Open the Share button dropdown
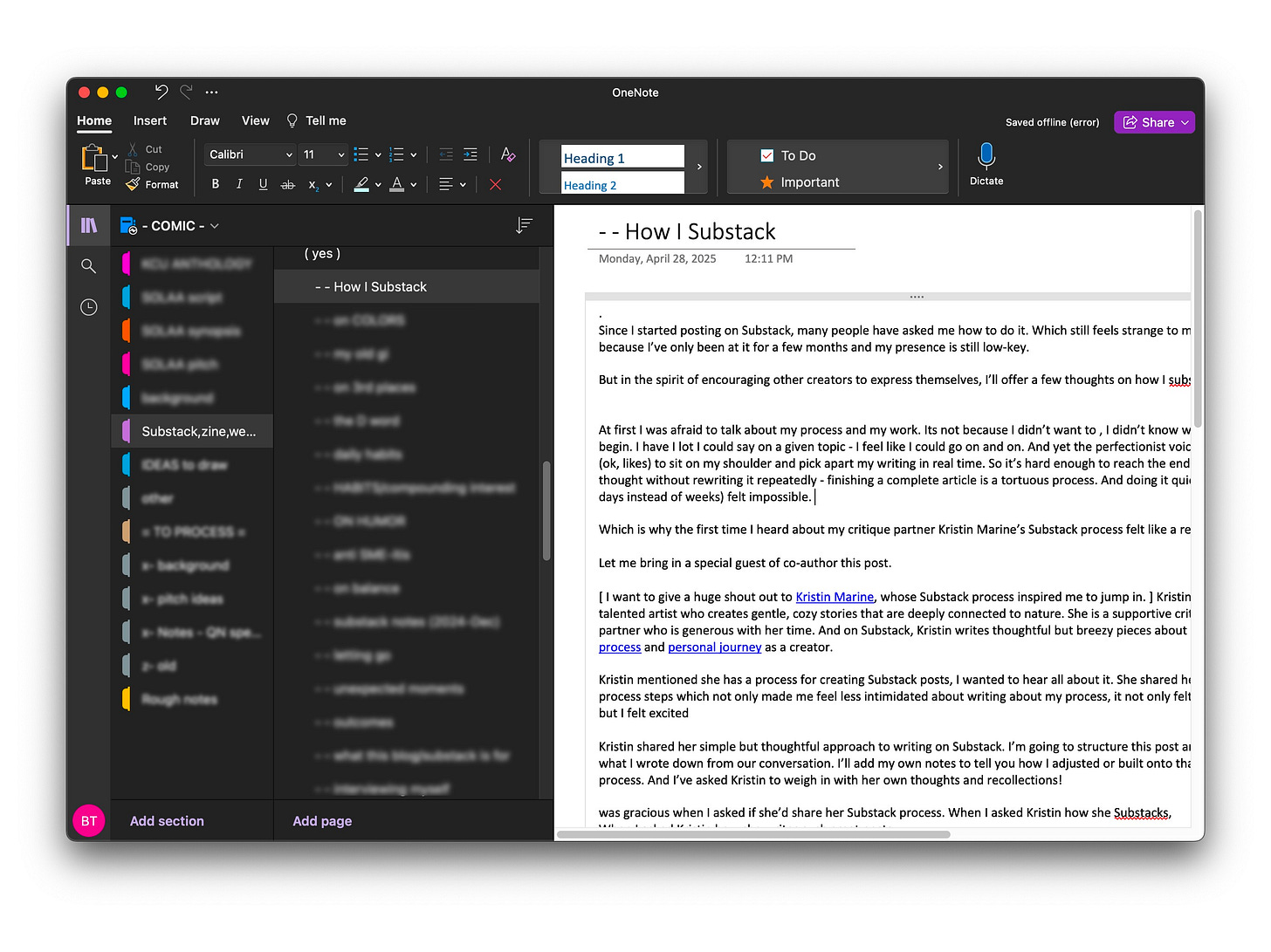This screenshot has height=952, width=1271. pyautogui.click(x=1185, y=122)
